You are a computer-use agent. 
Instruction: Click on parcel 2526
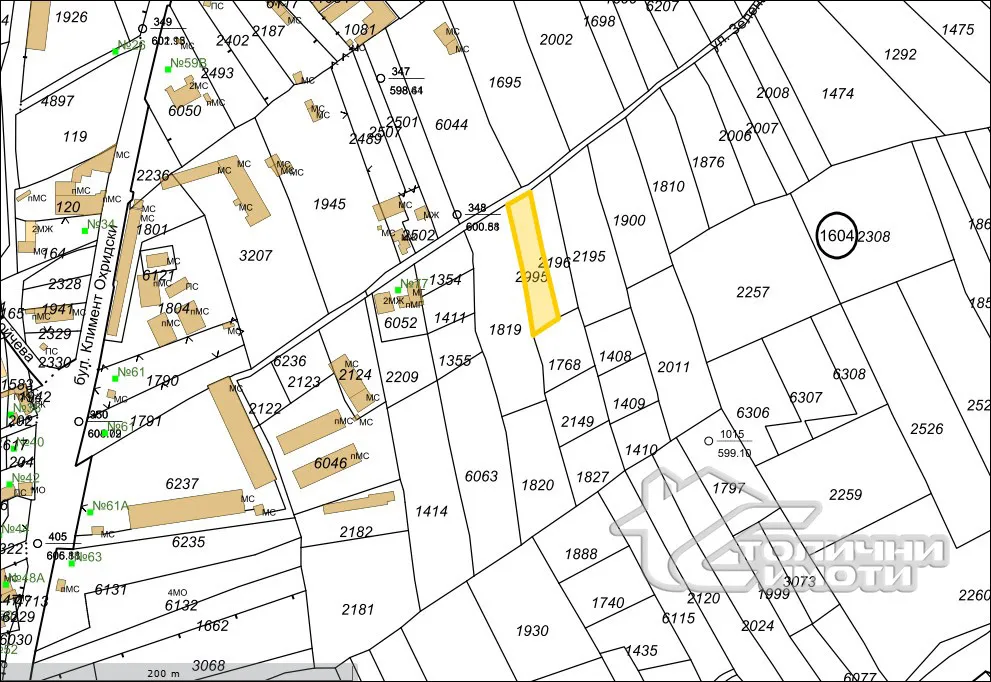pos(926,429)
